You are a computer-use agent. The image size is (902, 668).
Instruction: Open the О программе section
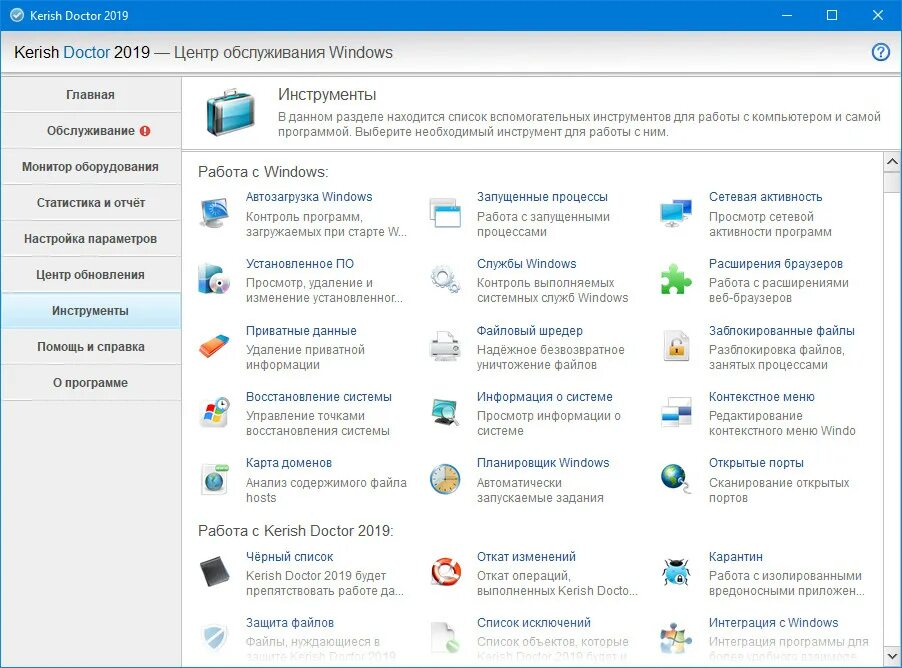[x=90, y=383]
